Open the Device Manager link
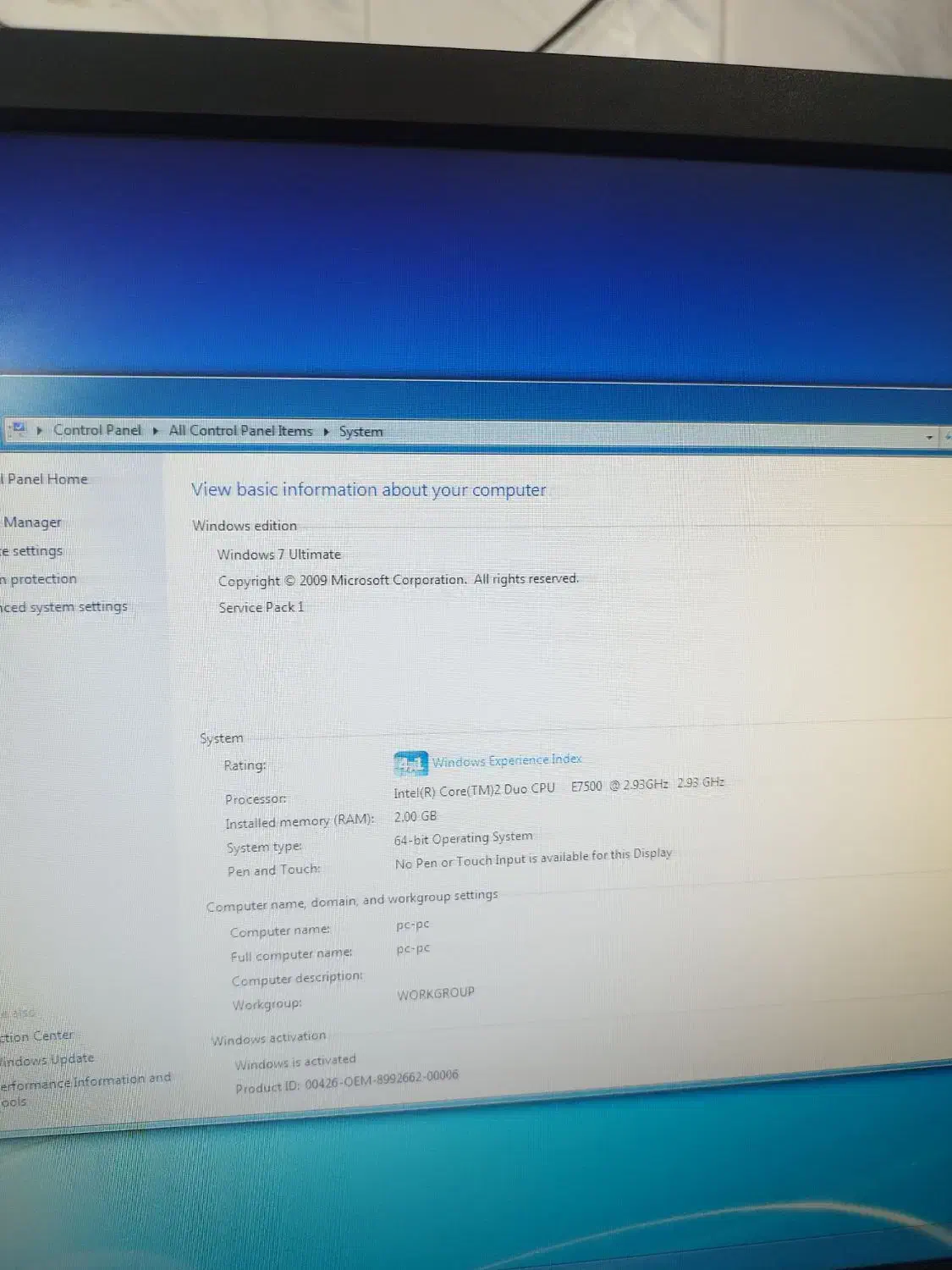Viewport: 952px width, 1270px height. click(x=31, y=522)
